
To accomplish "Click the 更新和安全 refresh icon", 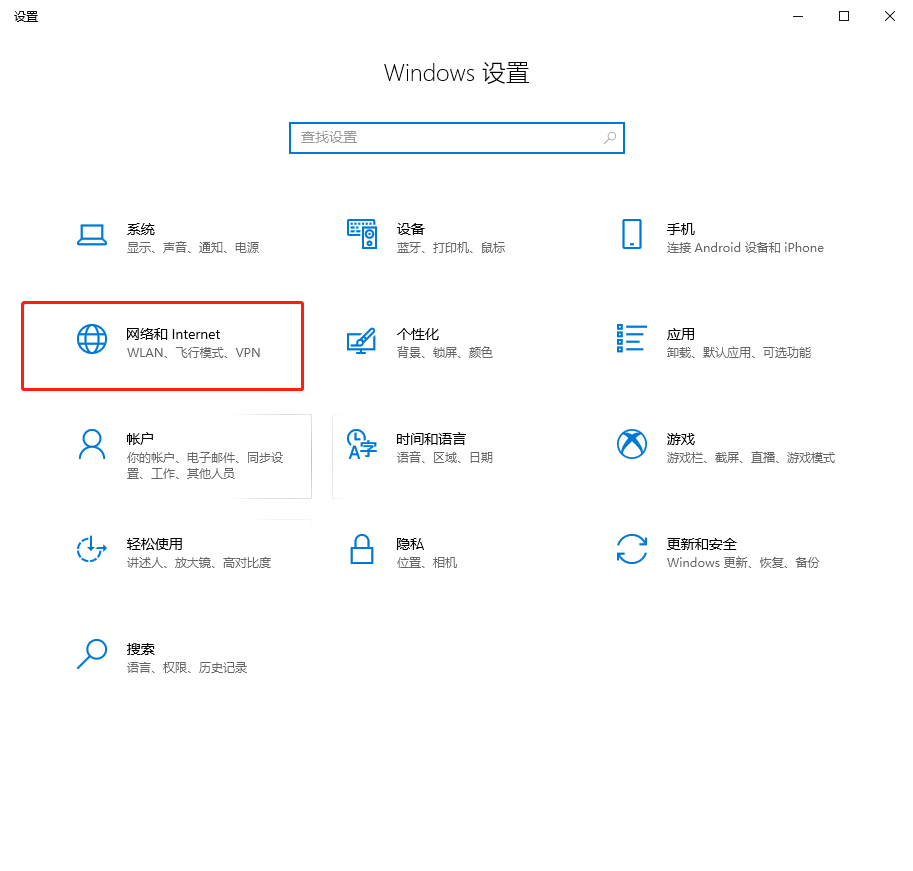I will pyautogui.click(x=632, y=549).
